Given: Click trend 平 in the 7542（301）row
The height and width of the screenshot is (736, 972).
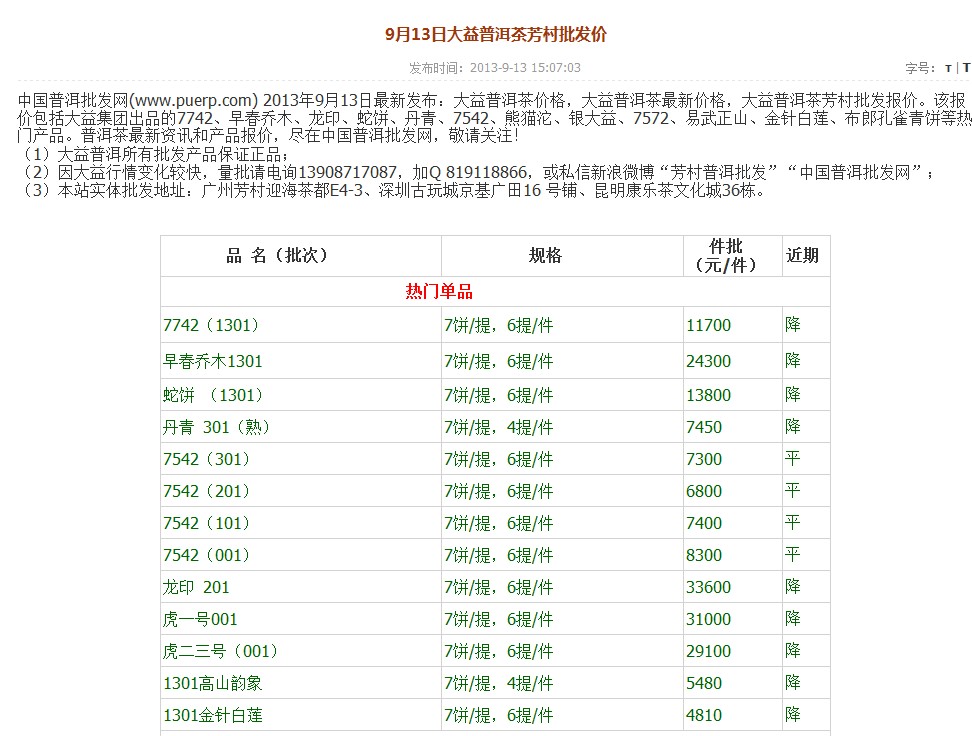Looking at the screenshot, I should coord(793,458).
